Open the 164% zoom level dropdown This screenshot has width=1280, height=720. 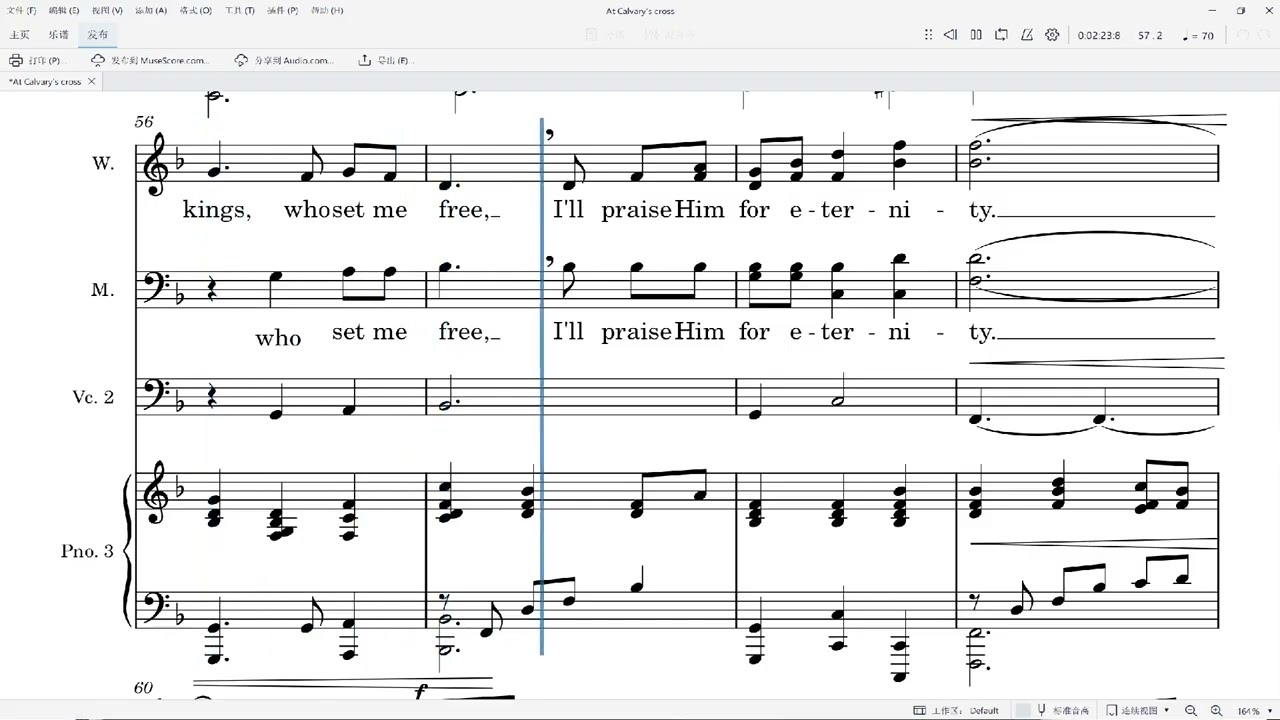(1254, 711)
